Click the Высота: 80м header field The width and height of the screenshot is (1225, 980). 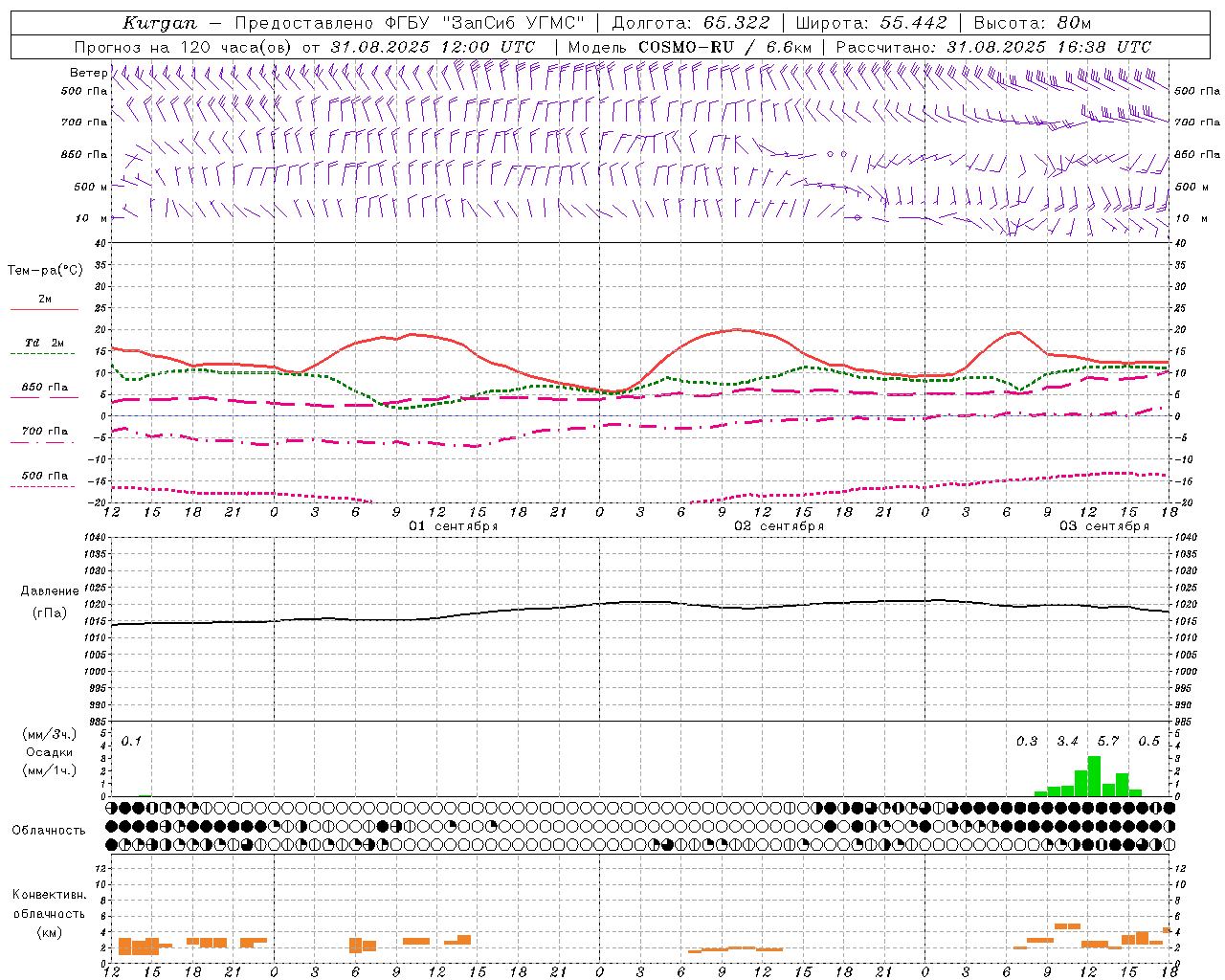1033,23
